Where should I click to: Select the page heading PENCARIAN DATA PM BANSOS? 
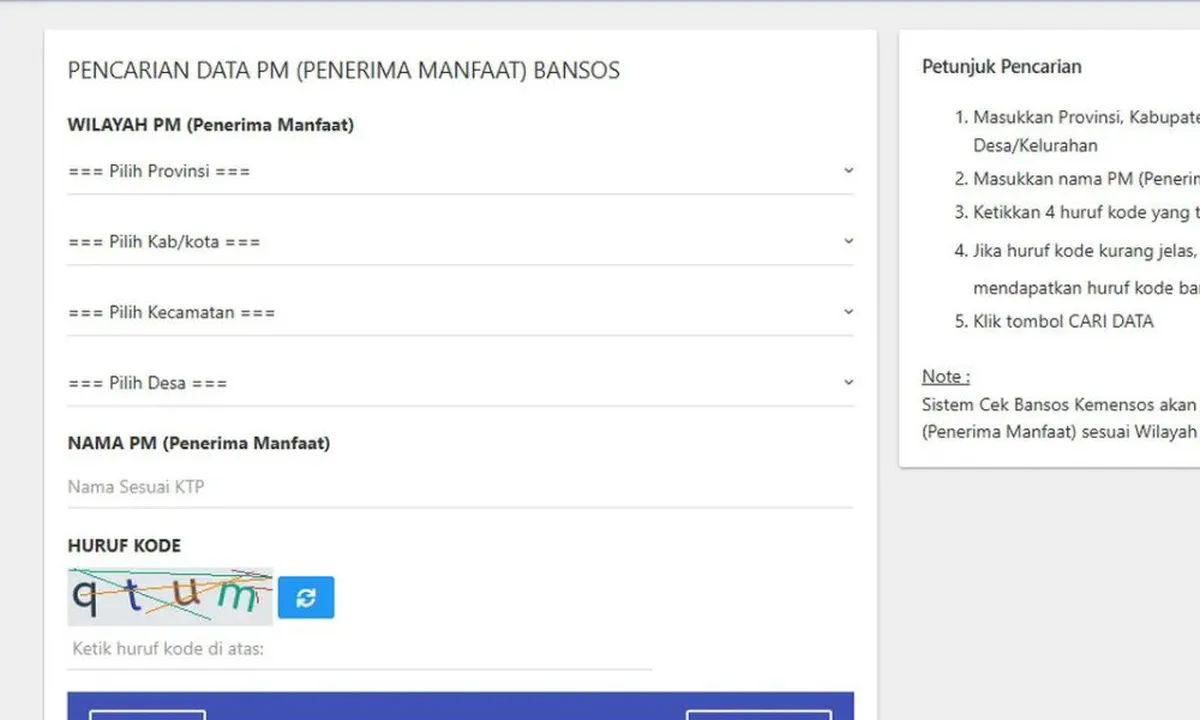[344, 70]
